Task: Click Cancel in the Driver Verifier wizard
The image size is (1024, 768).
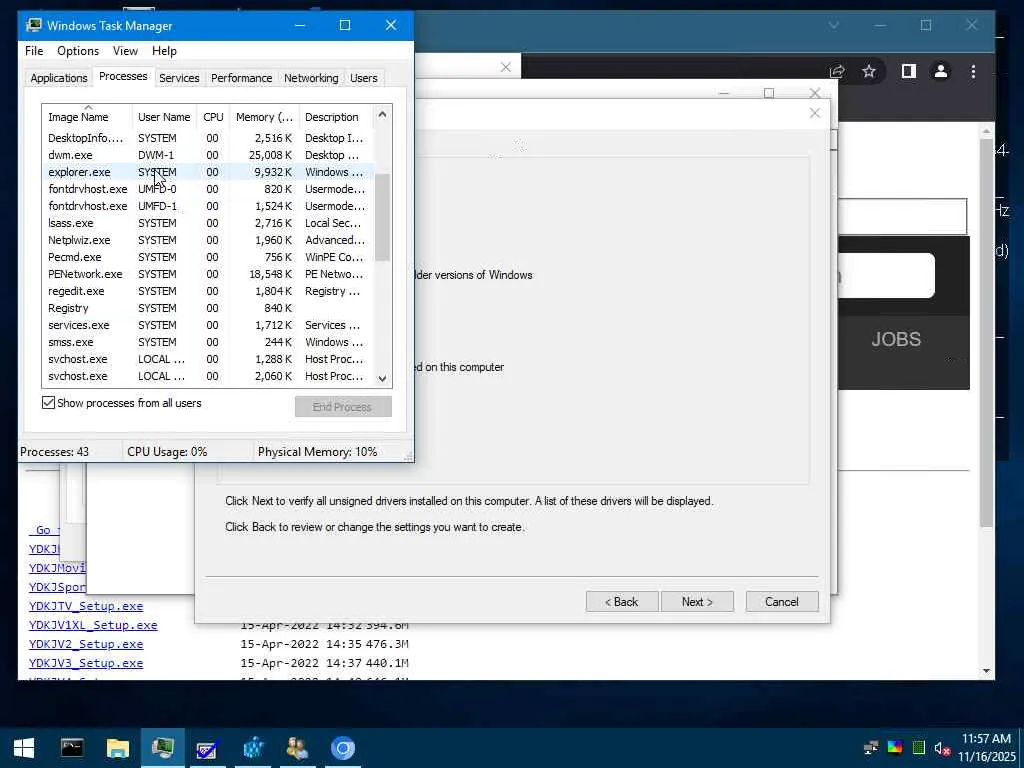Action: (782, 601)
